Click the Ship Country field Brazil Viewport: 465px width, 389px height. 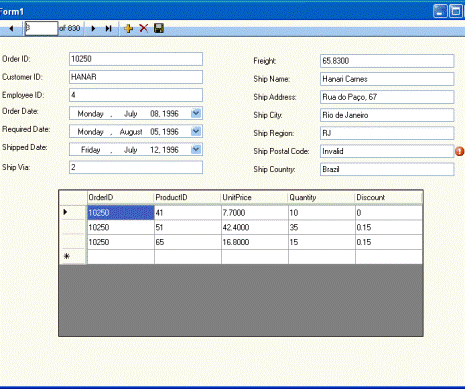point(387,169)
